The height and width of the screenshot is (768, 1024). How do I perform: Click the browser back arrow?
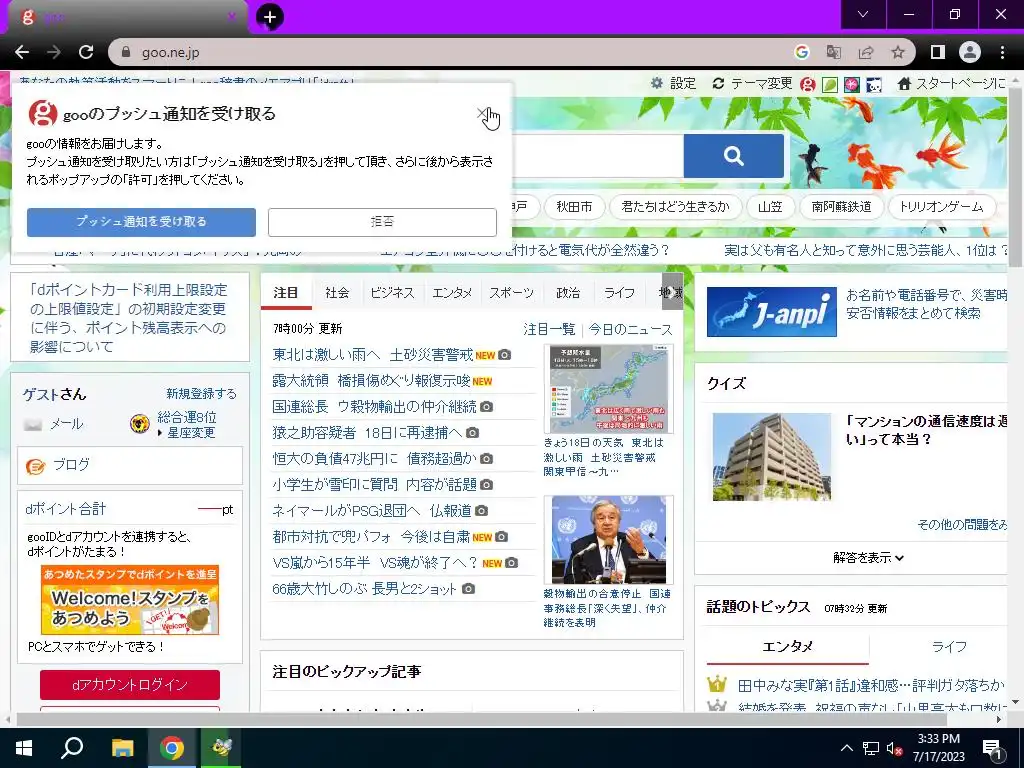click(x=22, y=52)
